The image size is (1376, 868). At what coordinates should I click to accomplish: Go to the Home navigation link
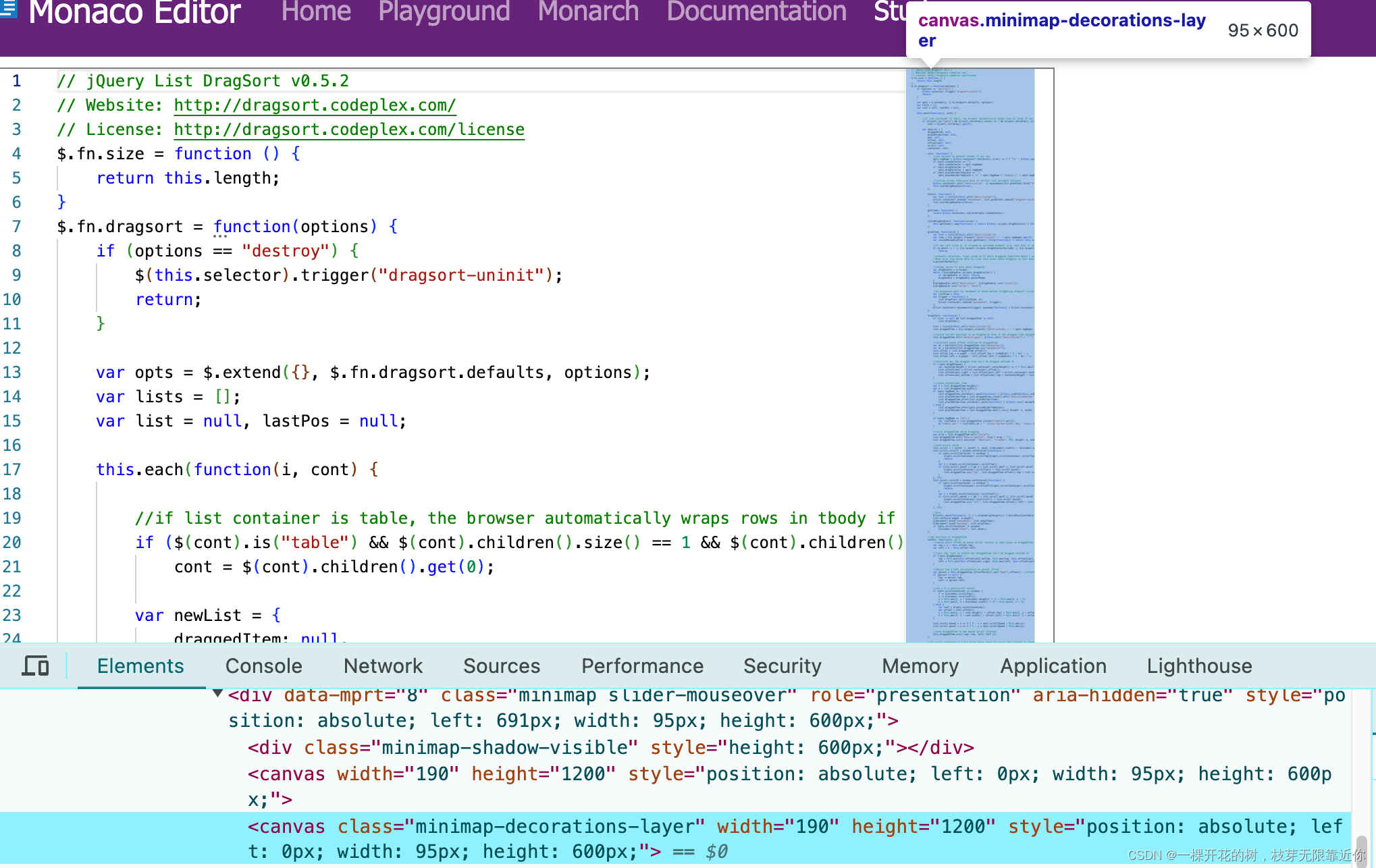[316, 12]
